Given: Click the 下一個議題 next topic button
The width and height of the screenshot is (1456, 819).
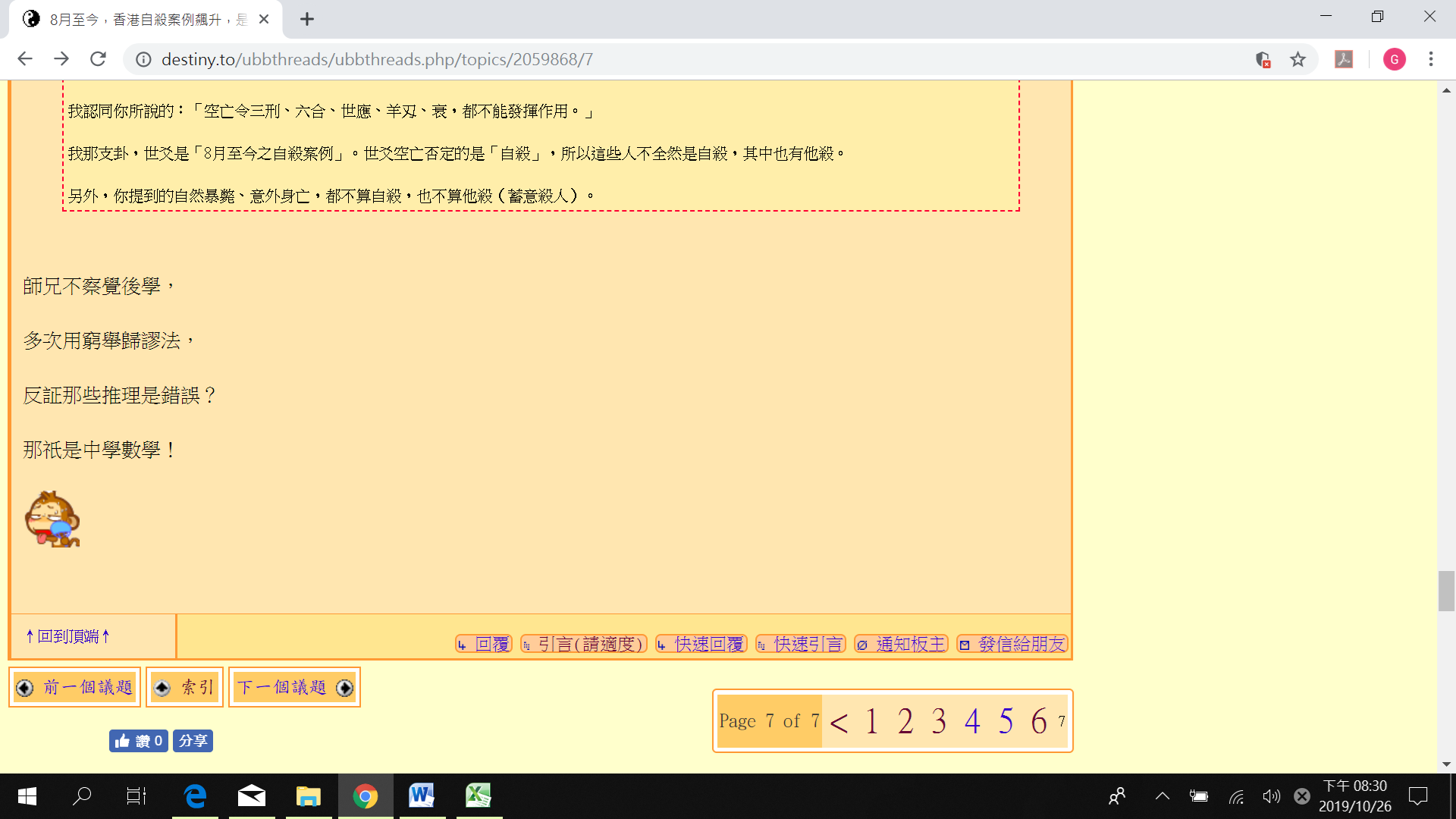Looking at the screenshot, I should click(294, 687).
